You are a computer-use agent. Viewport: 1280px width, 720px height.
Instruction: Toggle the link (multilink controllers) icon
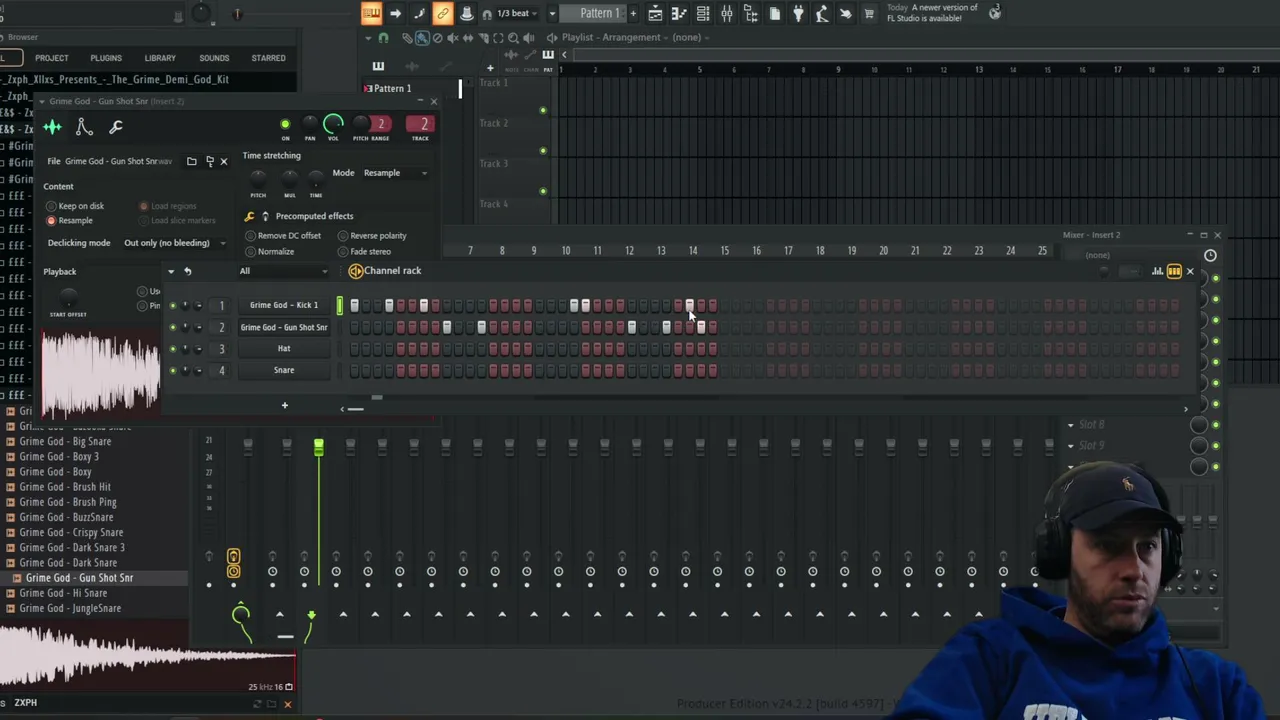tap(443, 13)
